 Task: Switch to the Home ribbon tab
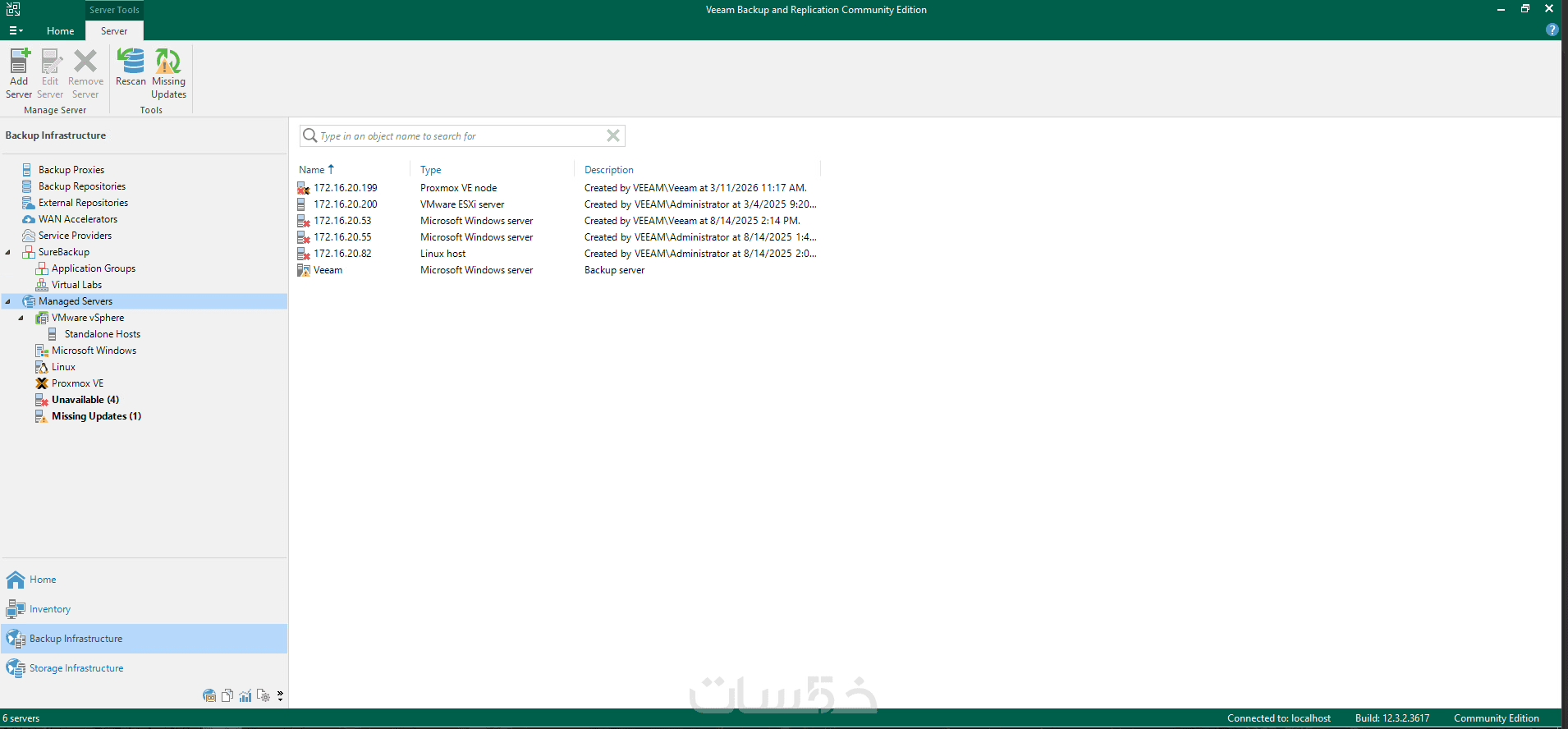click(60, 30)
